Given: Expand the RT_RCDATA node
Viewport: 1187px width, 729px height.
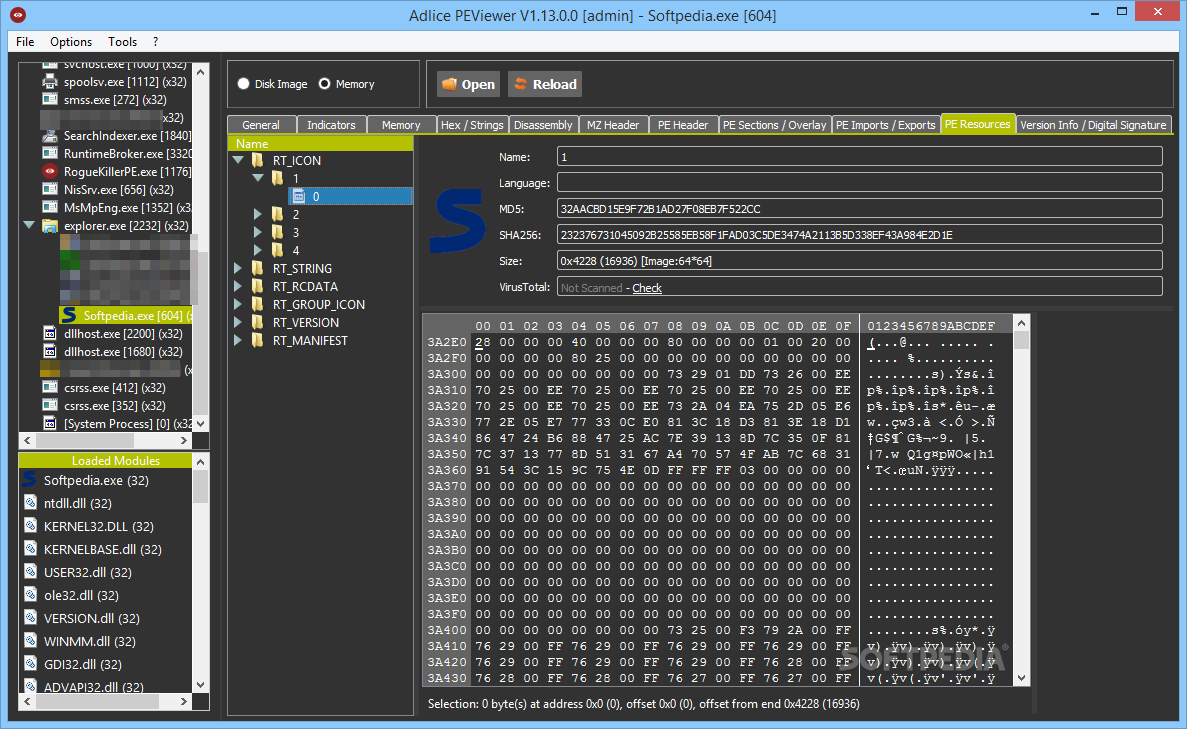Looking at the screenshot, I should [x=238, y=286].
